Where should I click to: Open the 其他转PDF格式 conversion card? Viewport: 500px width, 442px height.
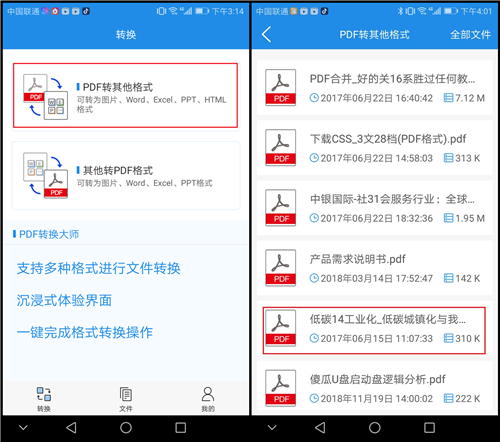[x=126, y=176]
